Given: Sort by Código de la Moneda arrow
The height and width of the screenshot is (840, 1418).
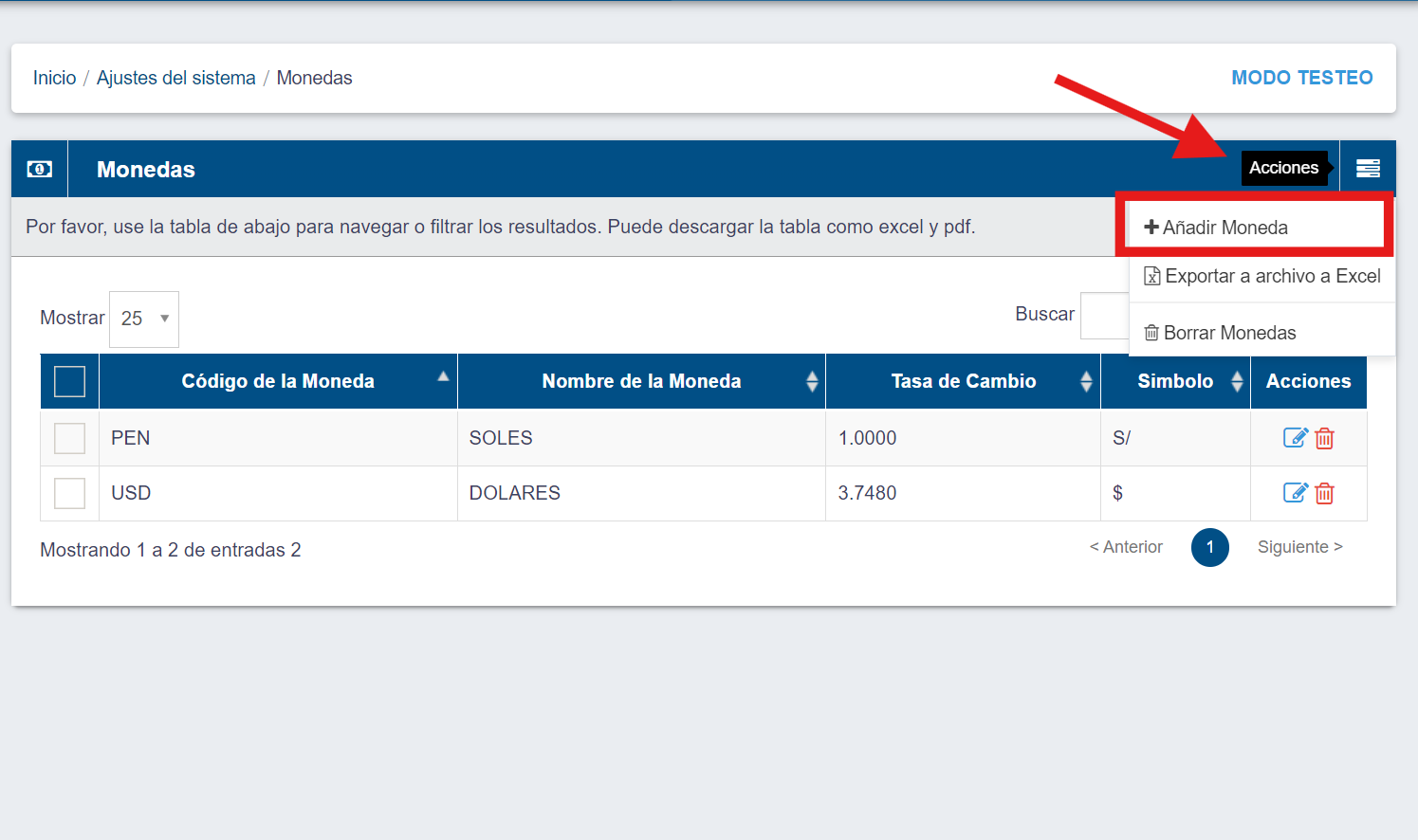Looking at the screenshot, I should tap(443, 376).
